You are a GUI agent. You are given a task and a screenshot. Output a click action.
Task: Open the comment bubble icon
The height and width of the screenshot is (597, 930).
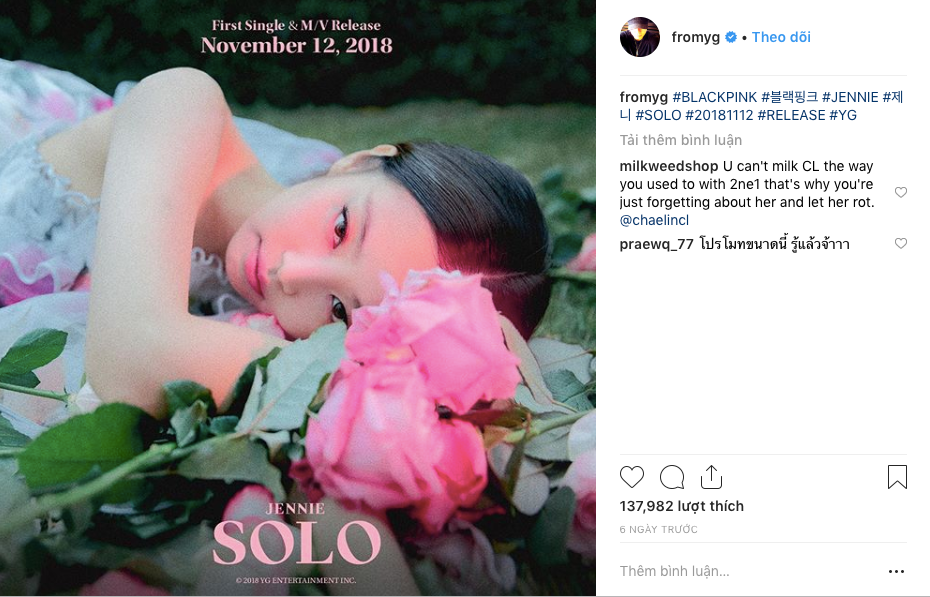point(672,477)
